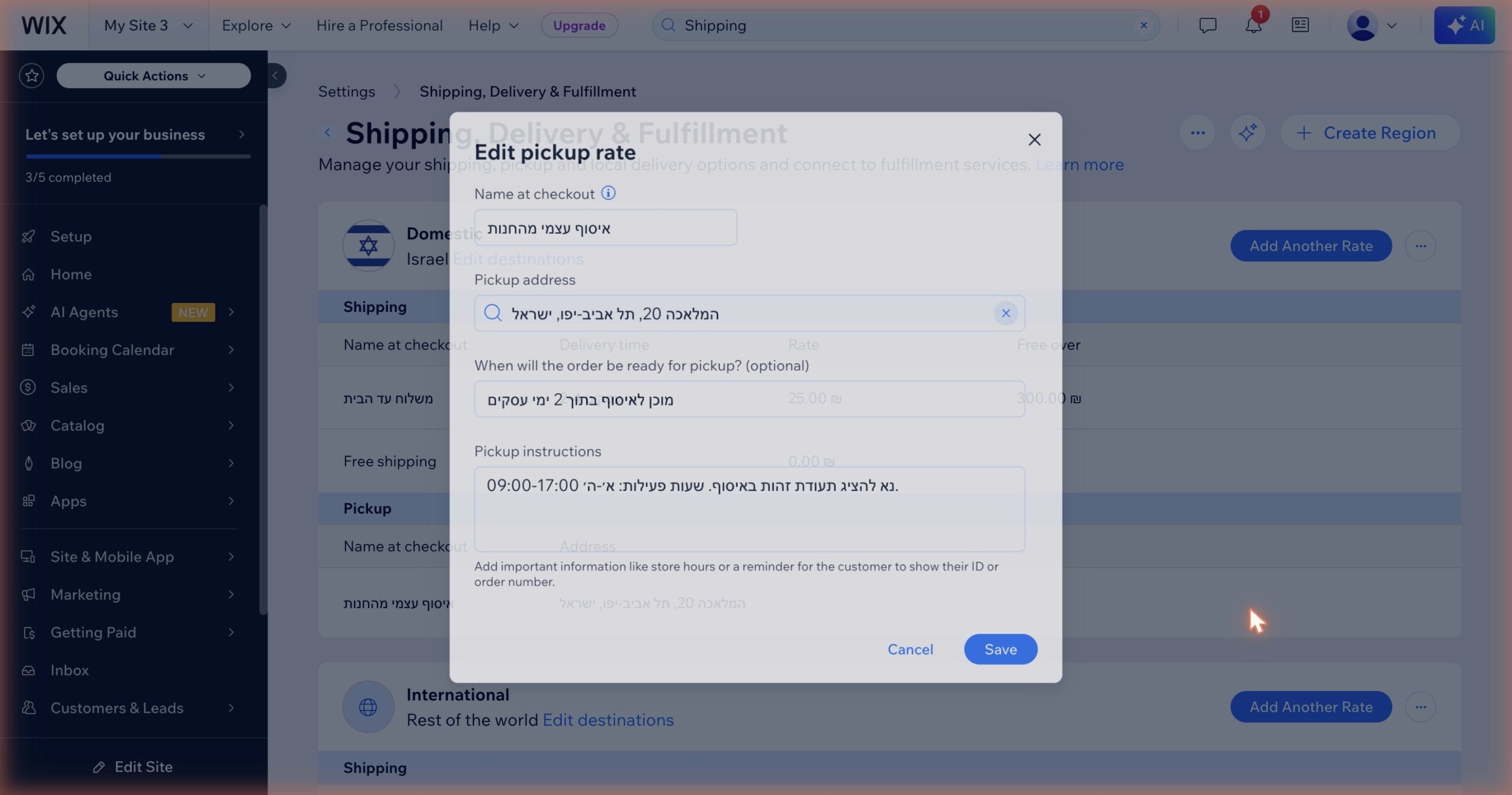Open the news feed icon in header
The width and height of the screenshot is (1512, 795).
pos(1300,25)
